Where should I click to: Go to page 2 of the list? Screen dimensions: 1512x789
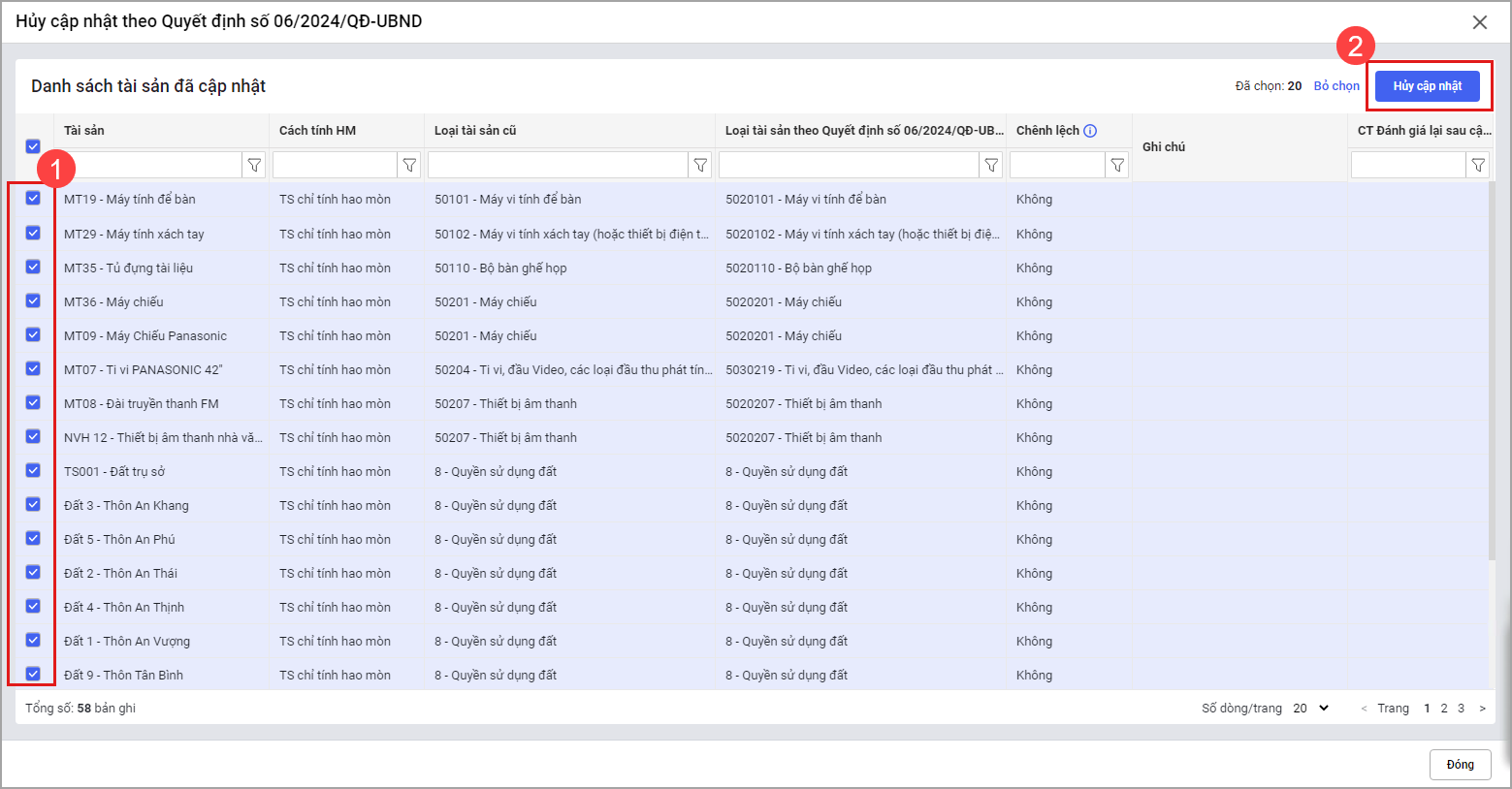(x=1444, y=709)
